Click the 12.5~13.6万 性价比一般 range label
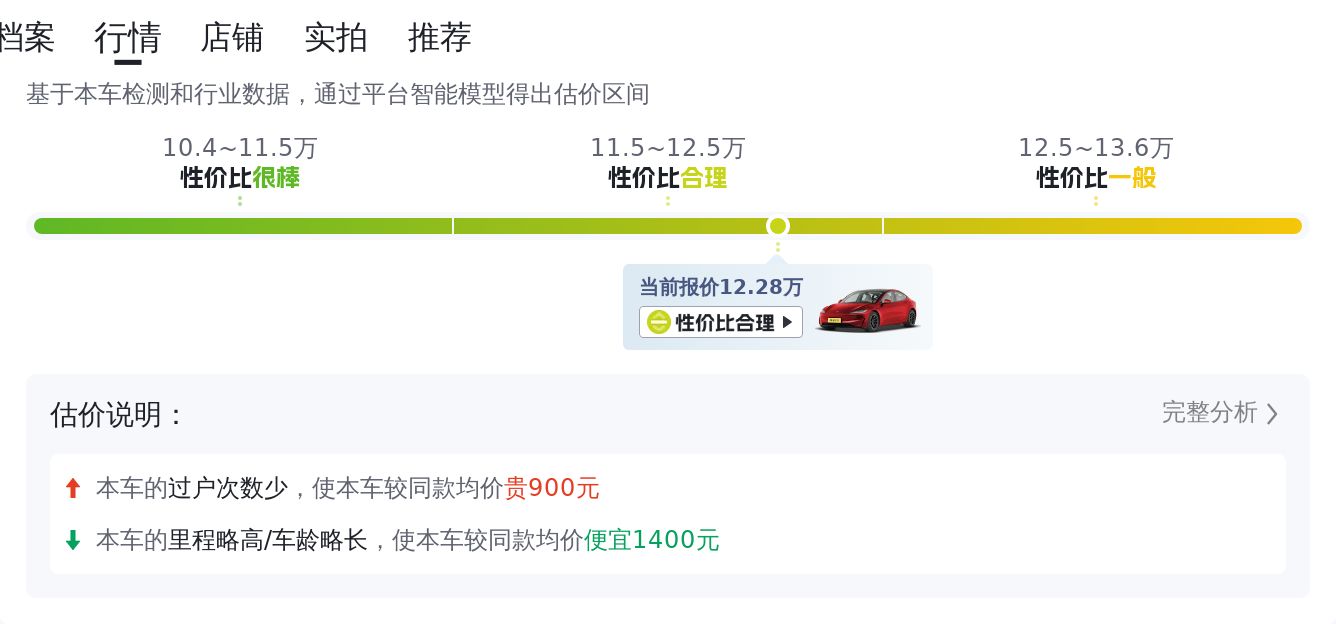 (x=1096, y=163)
